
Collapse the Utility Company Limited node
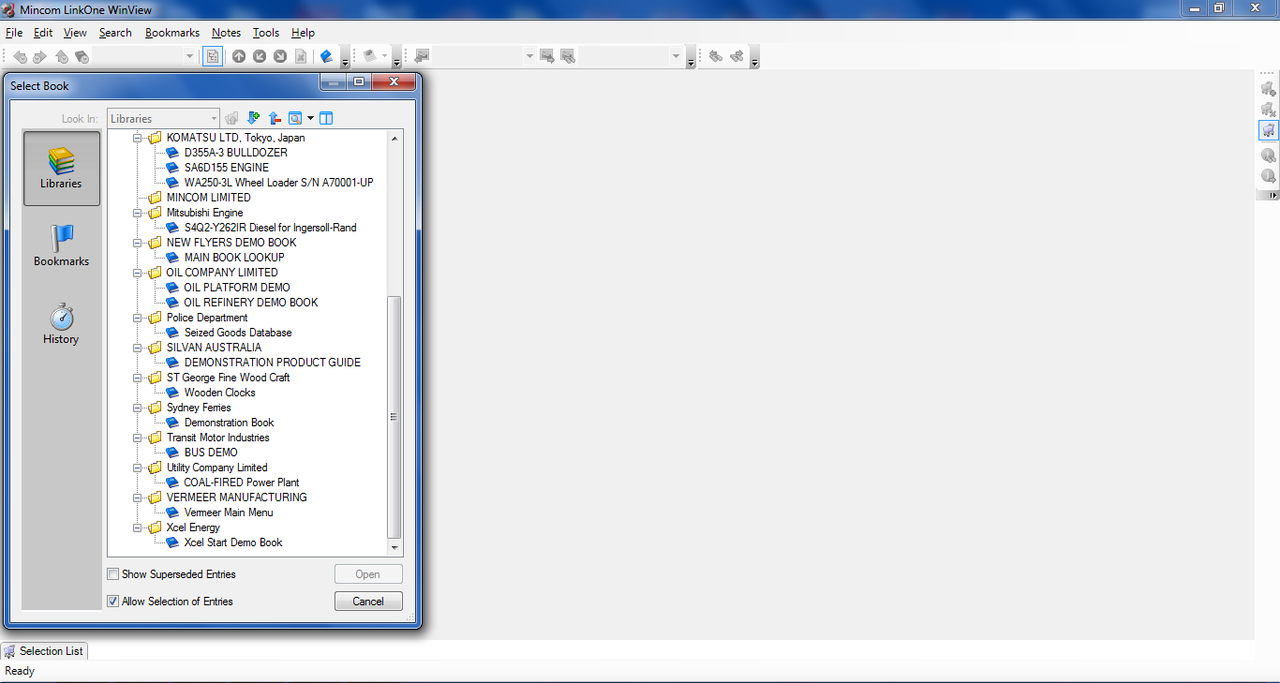coord(137,467)
